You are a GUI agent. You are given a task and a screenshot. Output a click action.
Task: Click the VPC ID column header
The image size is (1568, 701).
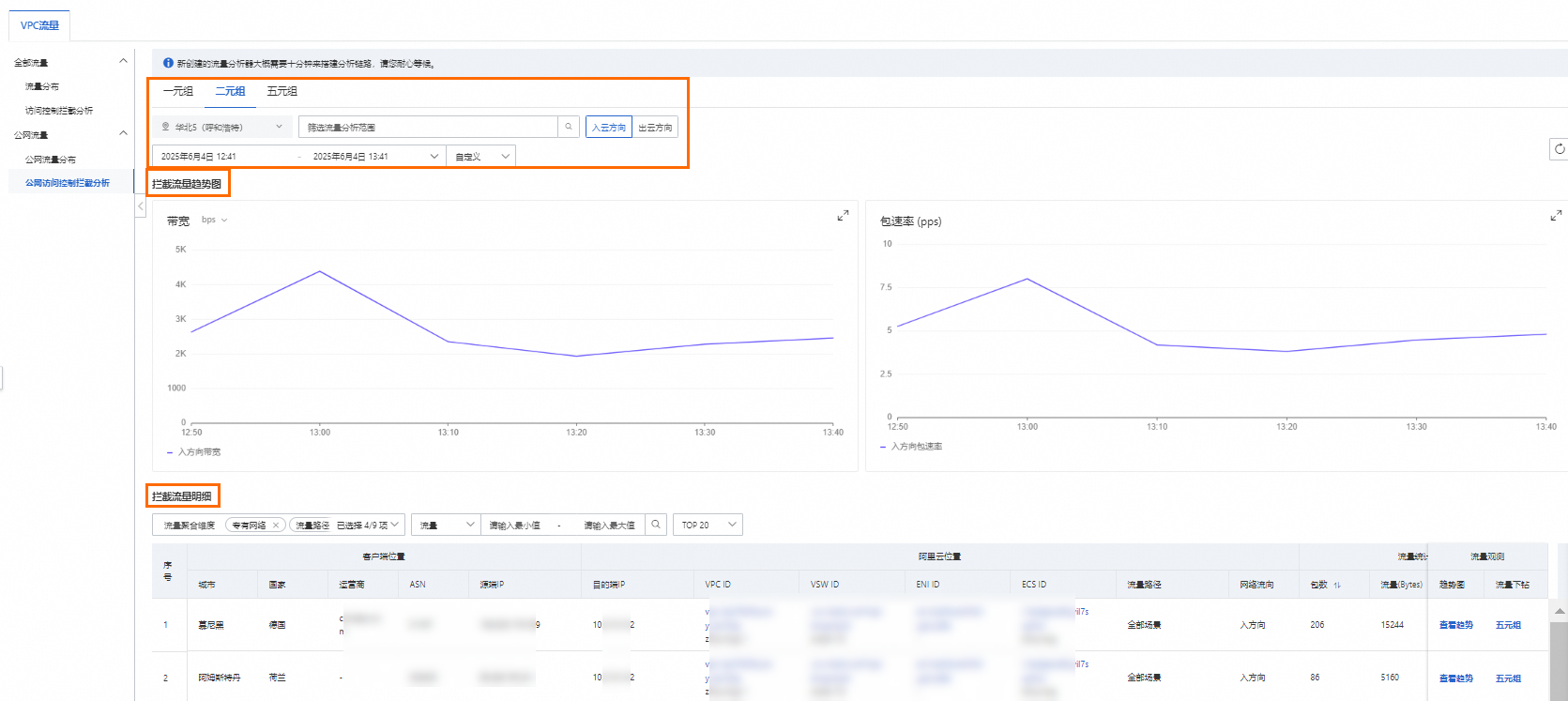[x=718, y=585]
